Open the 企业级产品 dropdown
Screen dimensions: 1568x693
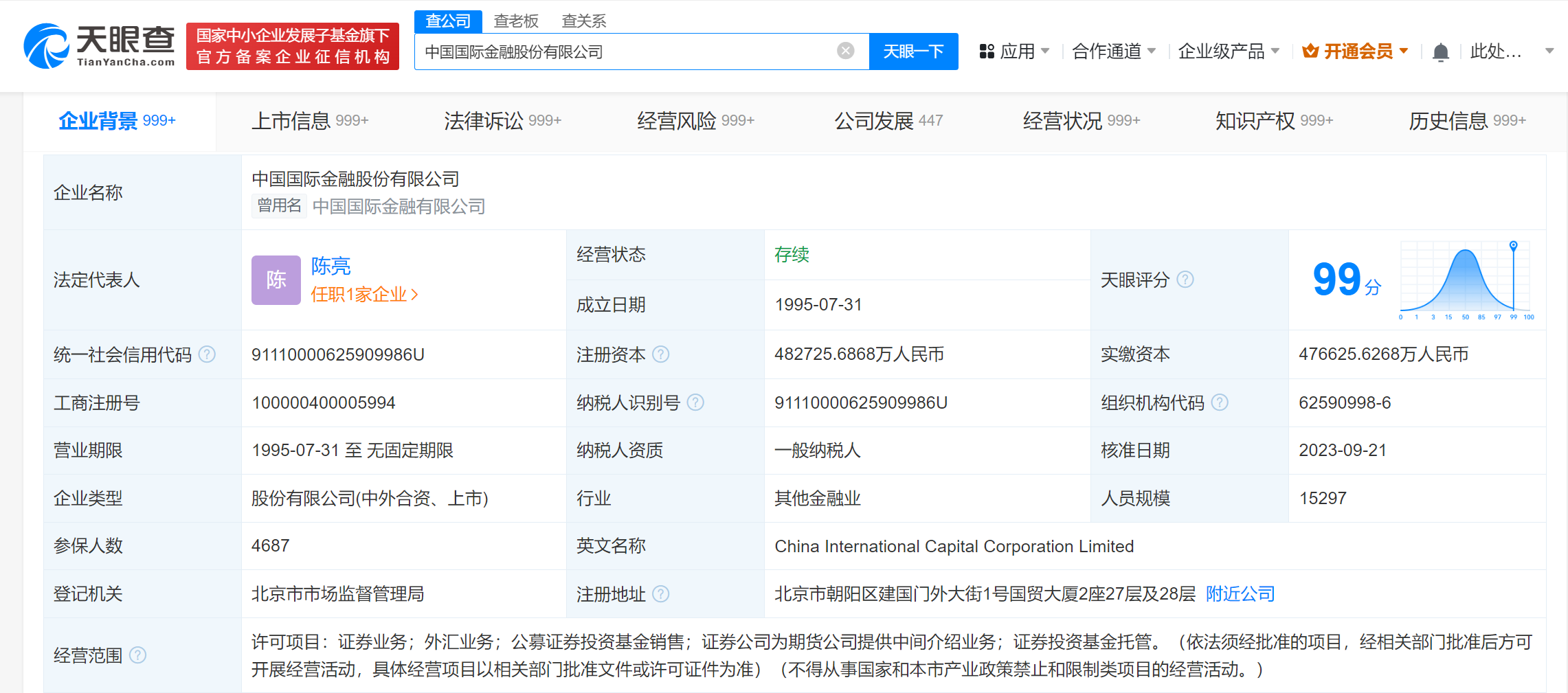click(x=1228, y=52)
